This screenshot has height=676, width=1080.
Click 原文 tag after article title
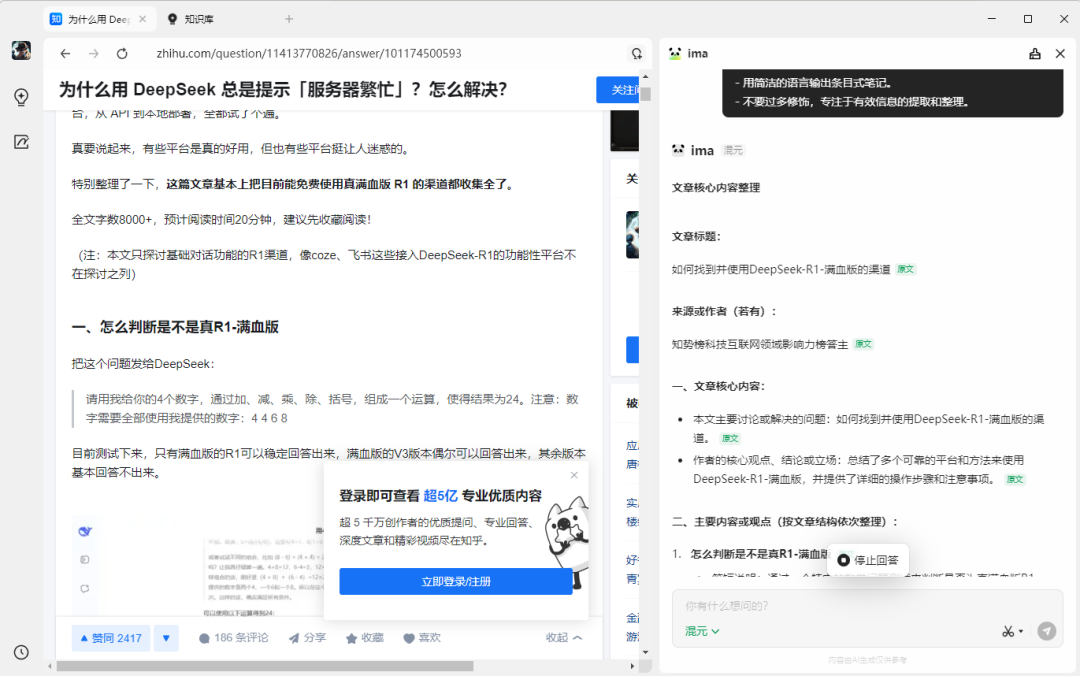(x=906, y=269)
